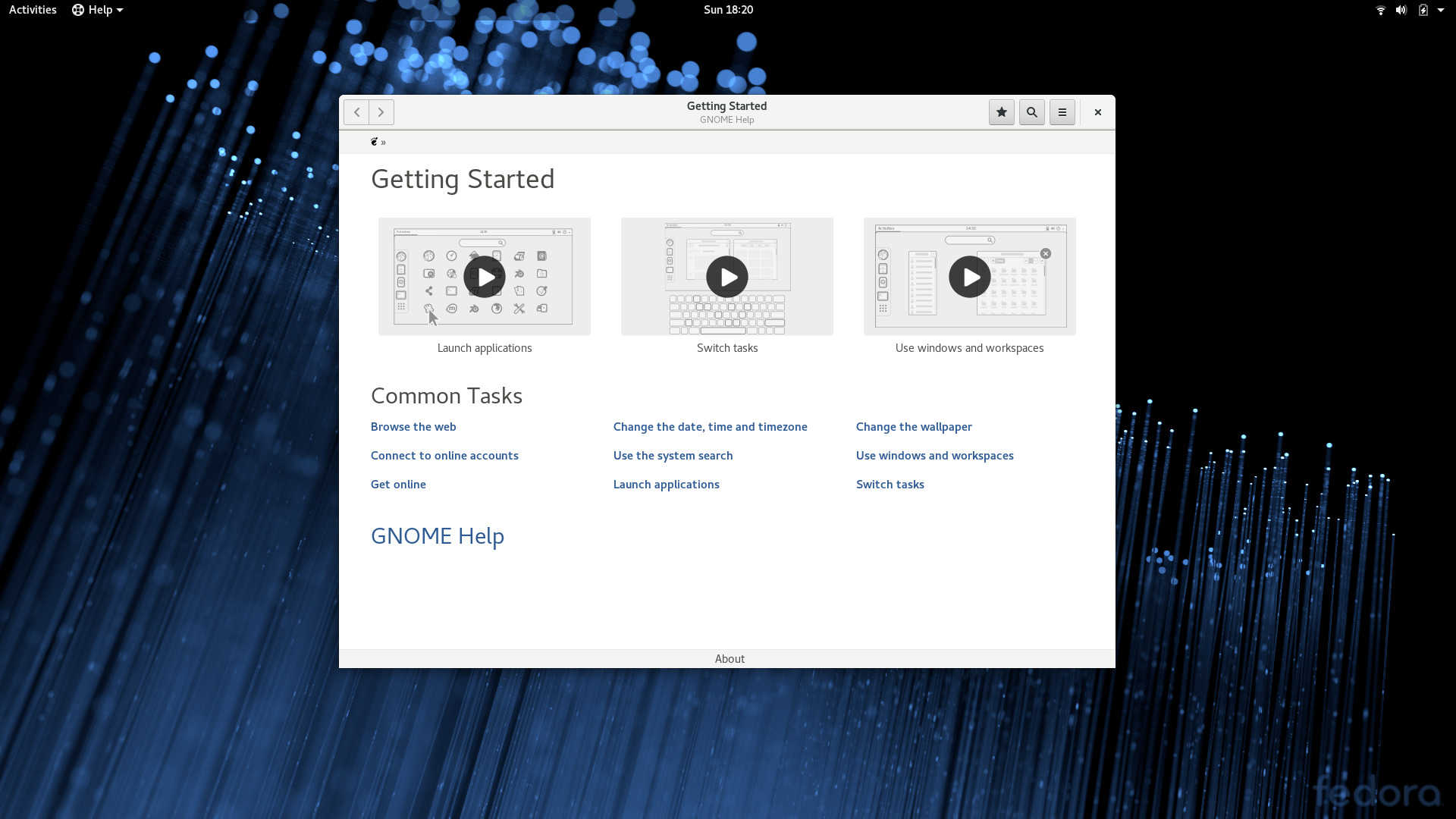Click the About link at bottom
The width and height of the screenshot is (1456, 819).
[x=730, y=659]
